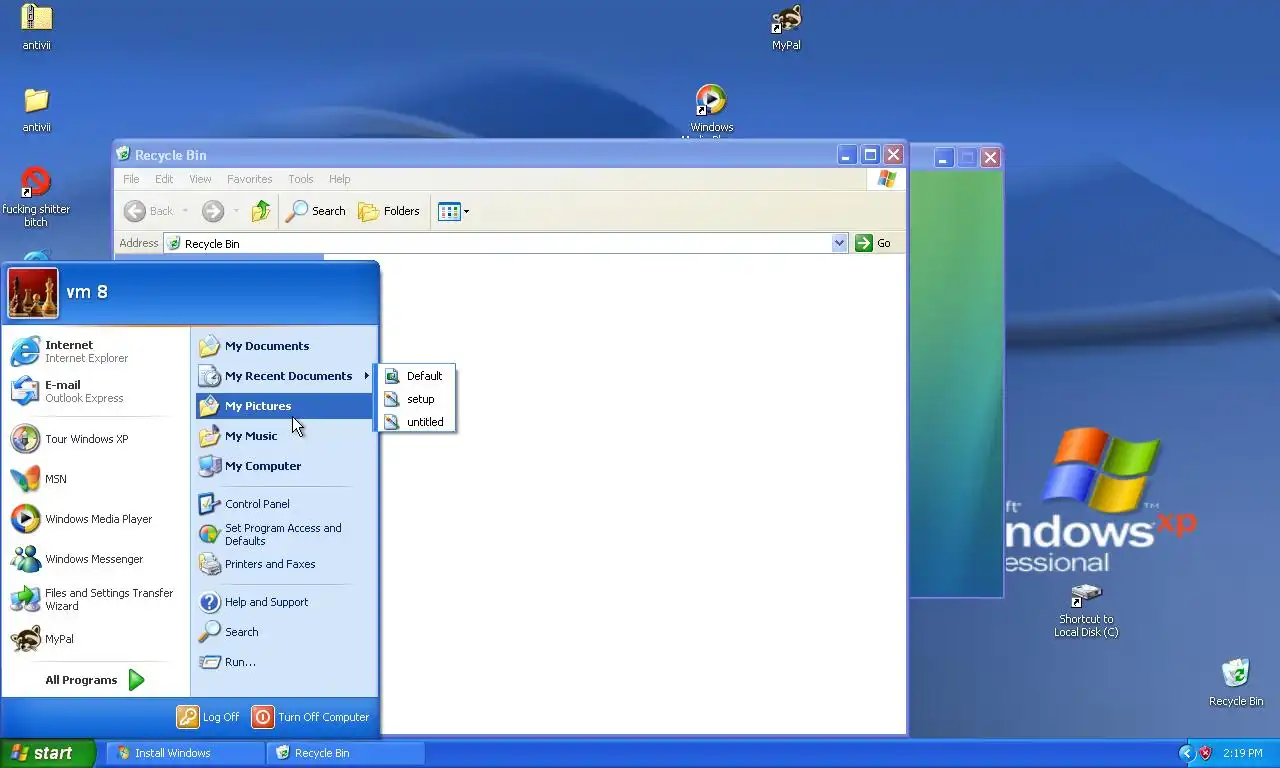Open Printers and Faxes
This screenshot has height=768, width=1280.
[x=285, y=564]
